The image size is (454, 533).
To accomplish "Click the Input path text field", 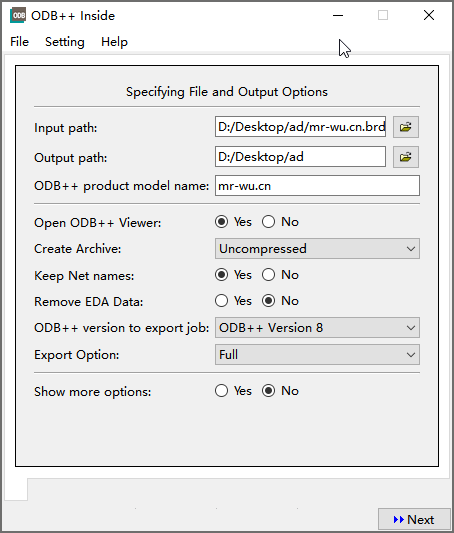I will pyautogui.click(x=300, y=127).
